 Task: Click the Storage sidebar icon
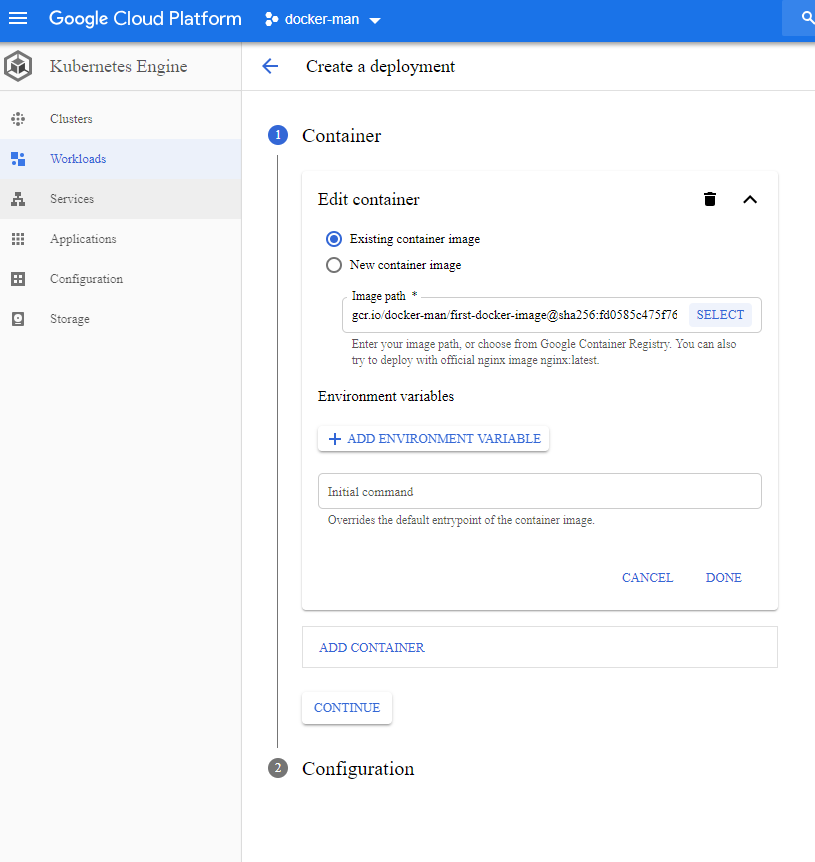tap(18, 319)
